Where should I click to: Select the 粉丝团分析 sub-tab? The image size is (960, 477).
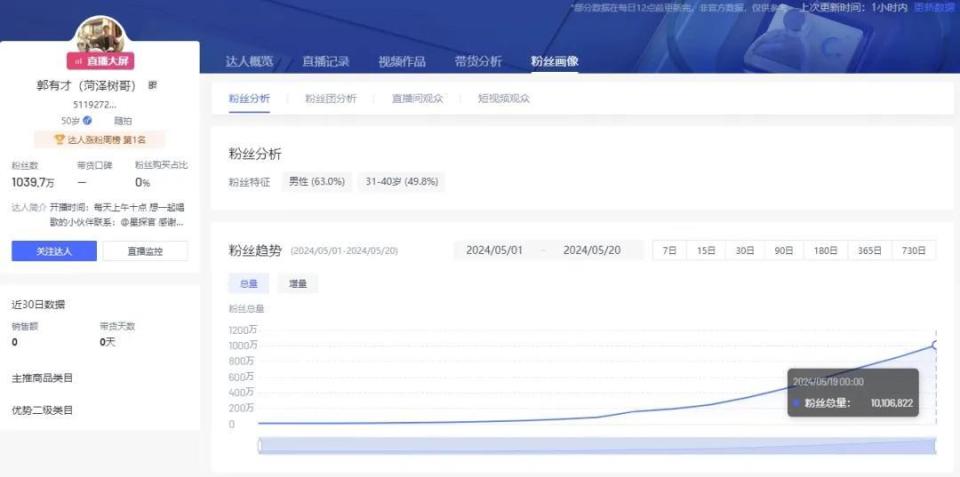point(331,99)
